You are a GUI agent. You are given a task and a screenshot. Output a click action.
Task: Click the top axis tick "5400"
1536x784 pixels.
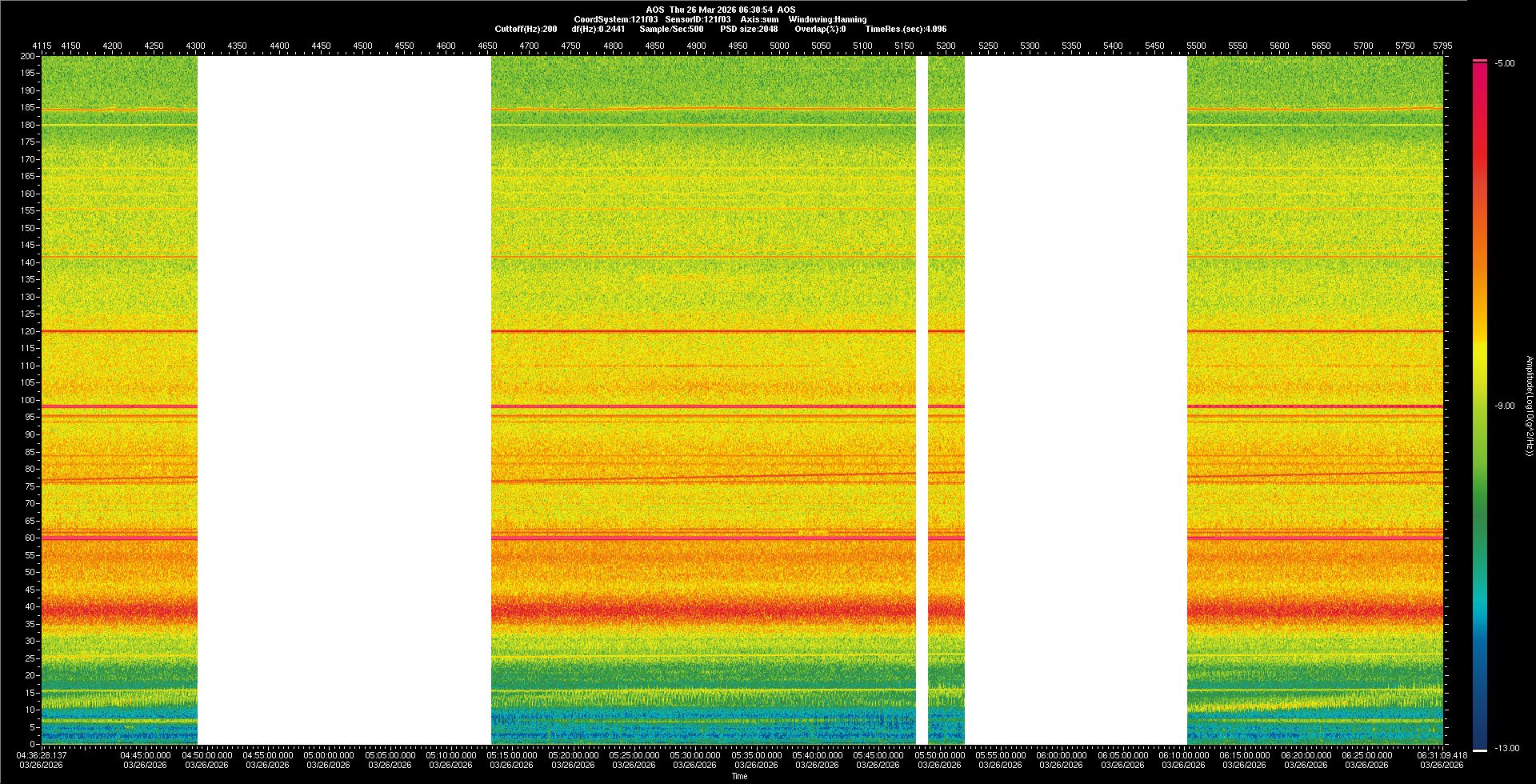pyautogui.click(x=1113, y=46)
